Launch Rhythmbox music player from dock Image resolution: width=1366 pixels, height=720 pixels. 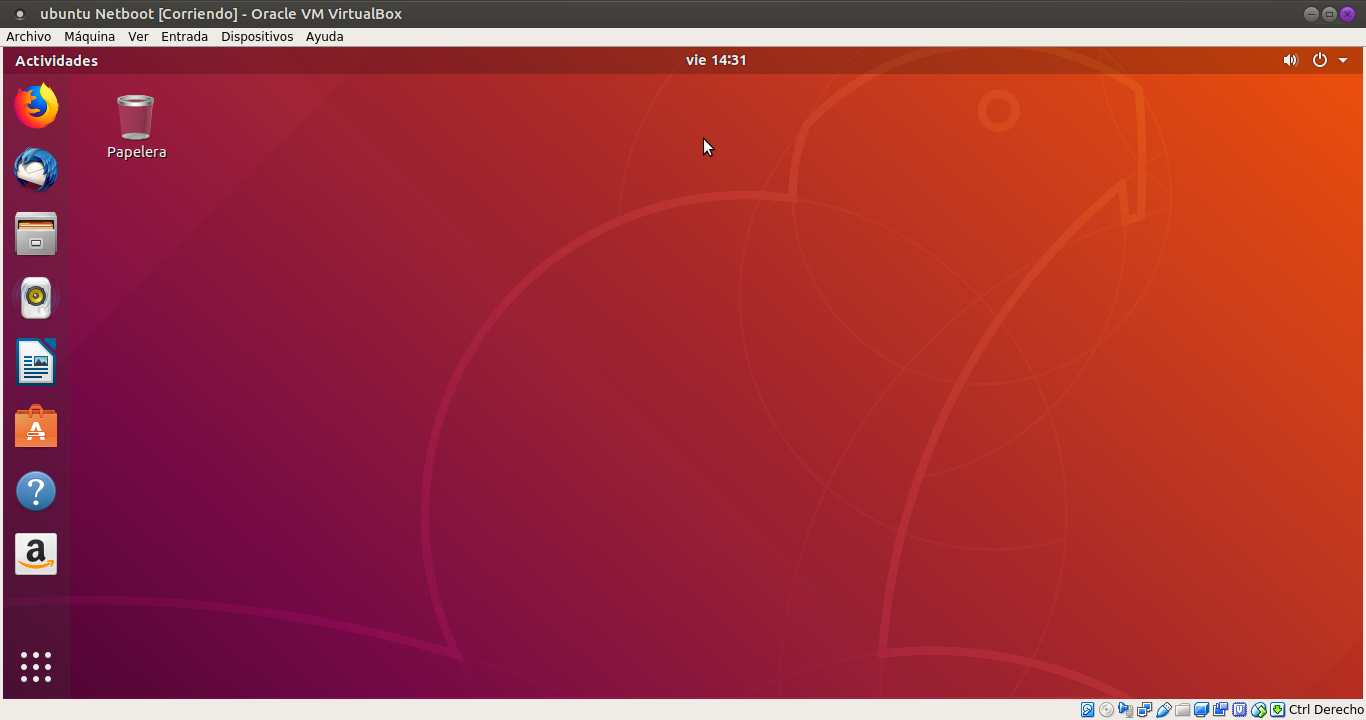[36, 298]
